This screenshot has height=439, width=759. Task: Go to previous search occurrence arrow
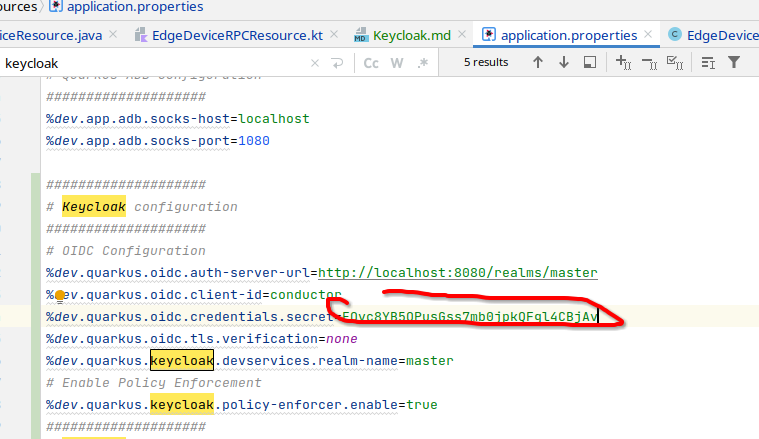[538, 62]
